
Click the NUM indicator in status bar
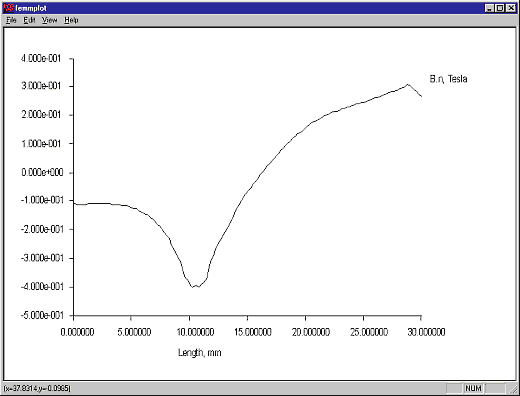click(x=473, y=388)
